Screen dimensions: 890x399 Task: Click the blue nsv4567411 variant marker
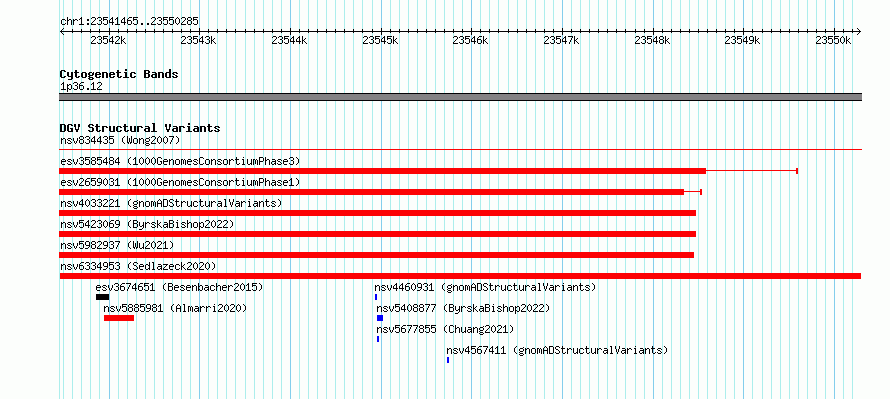(x=448, y=360)
